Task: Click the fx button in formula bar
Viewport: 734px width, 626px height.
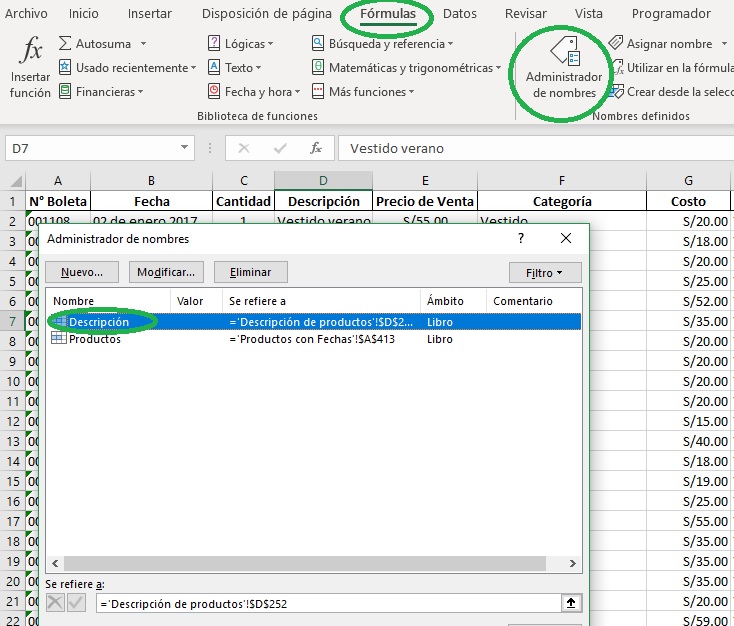Action: (316, 148)
